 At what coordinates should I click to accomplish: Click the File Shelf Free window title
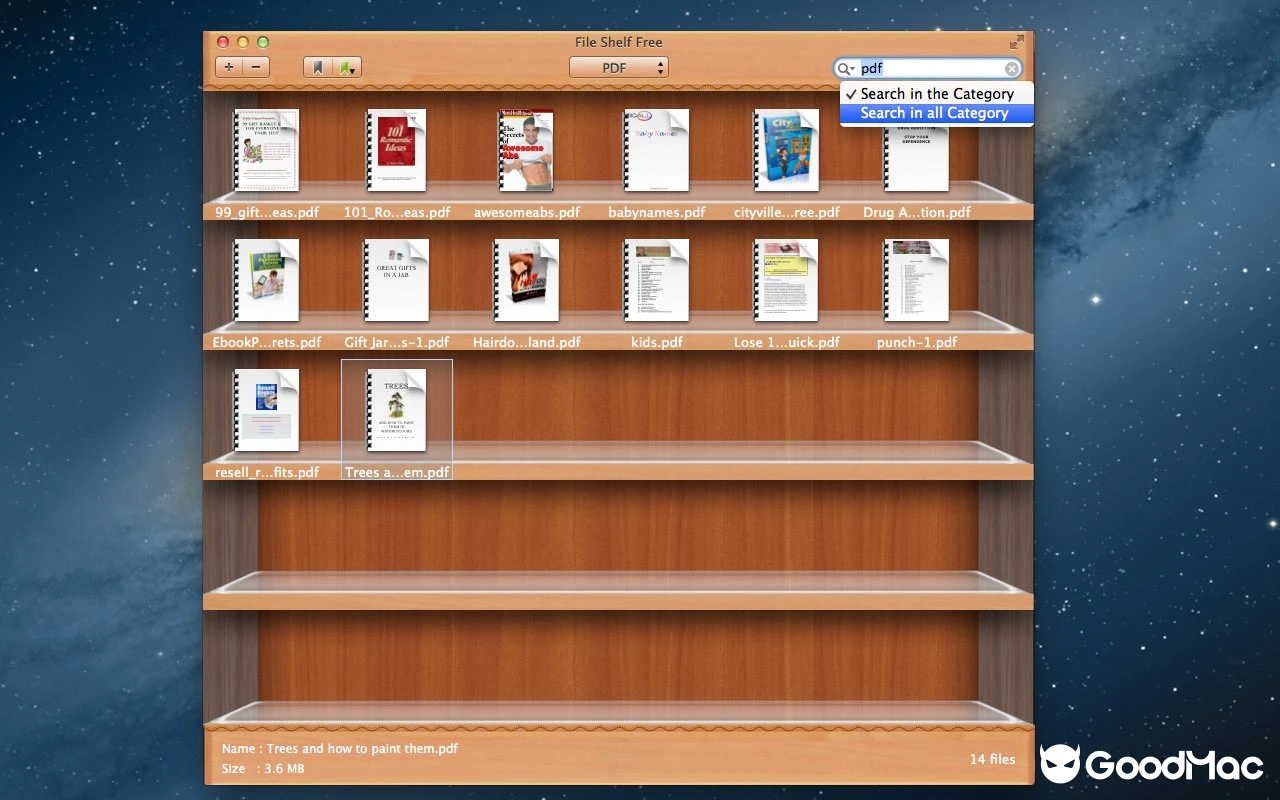[619, 42]
